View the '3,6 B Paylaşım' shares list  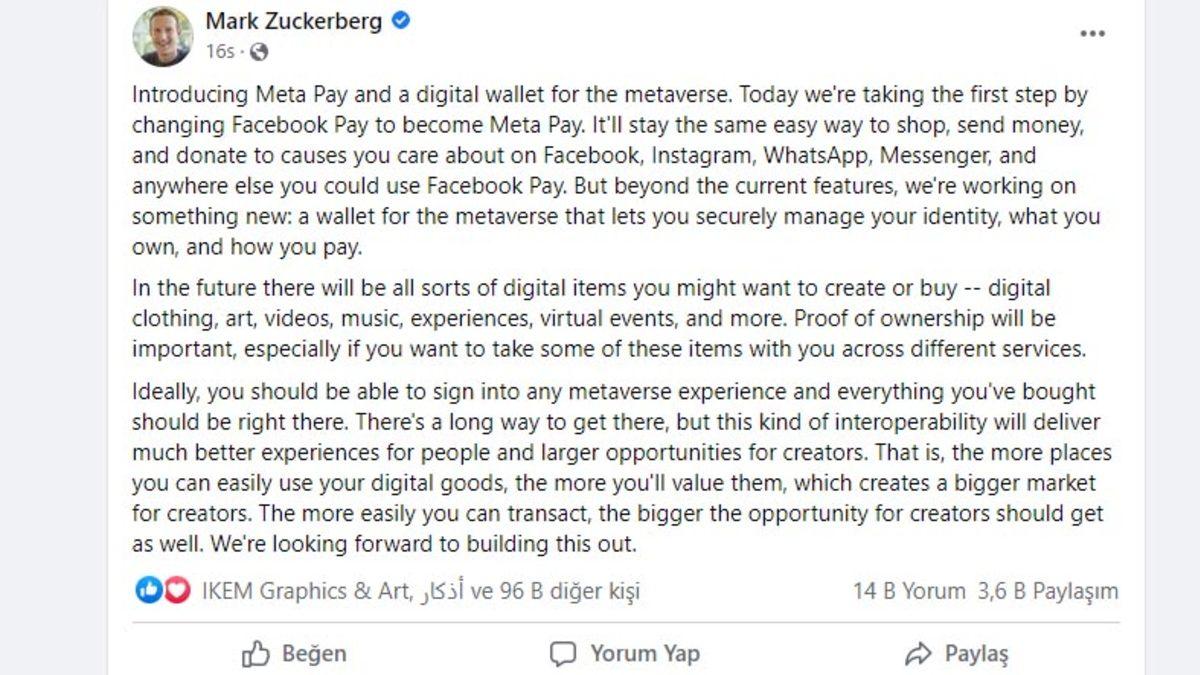(1048, 591)
